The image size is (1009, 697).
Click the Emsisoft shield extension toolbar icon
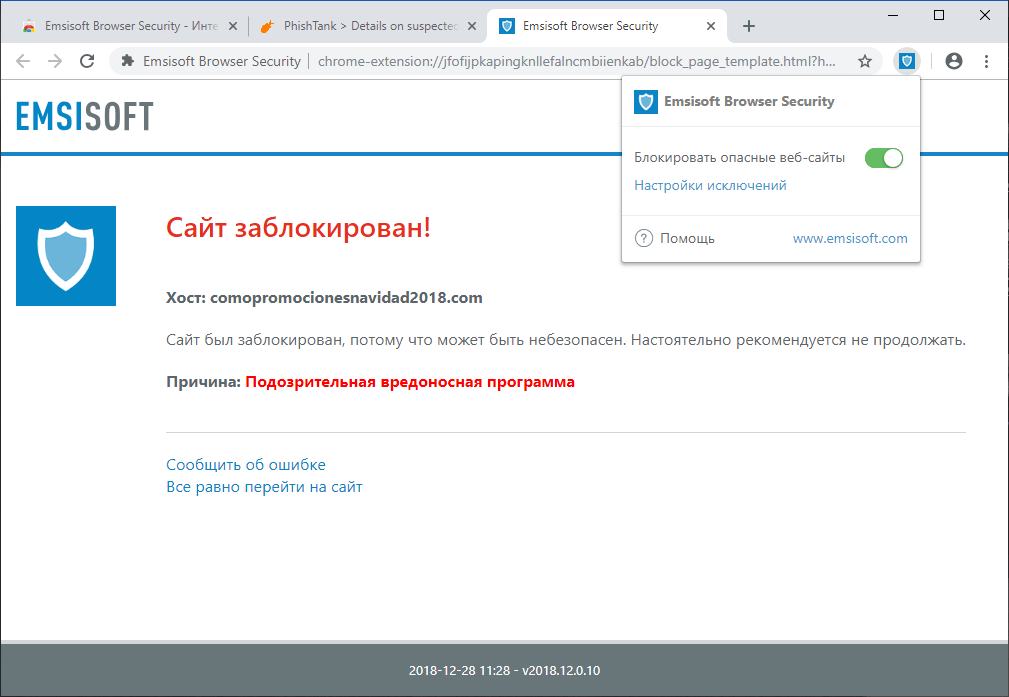(x=907, y=61)
